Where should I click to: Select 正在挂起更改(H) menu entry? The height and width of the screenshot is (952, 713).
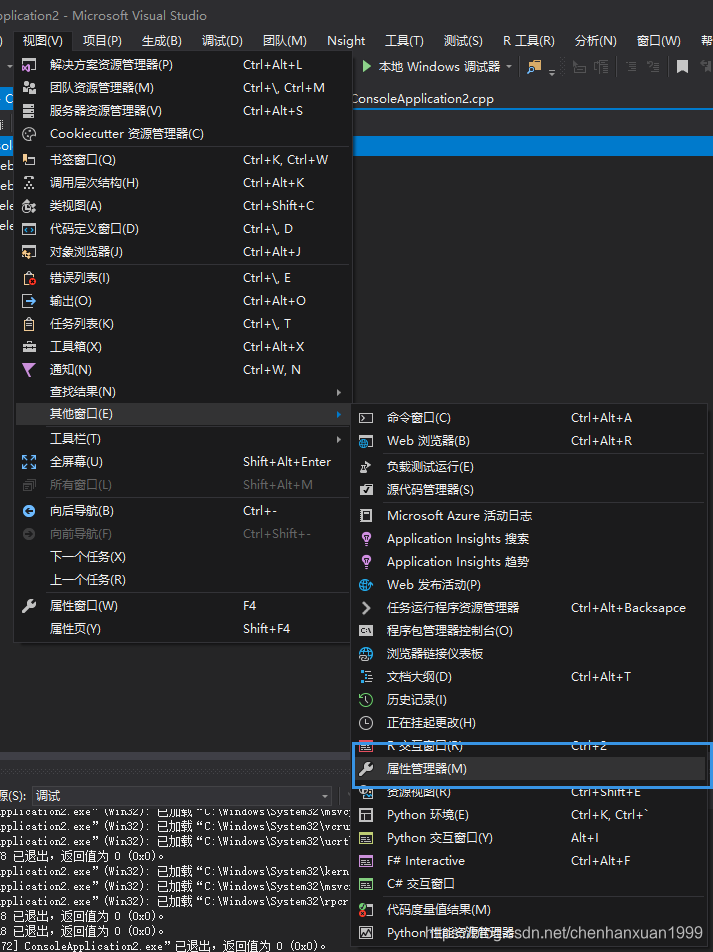click(x=529, y=723)
